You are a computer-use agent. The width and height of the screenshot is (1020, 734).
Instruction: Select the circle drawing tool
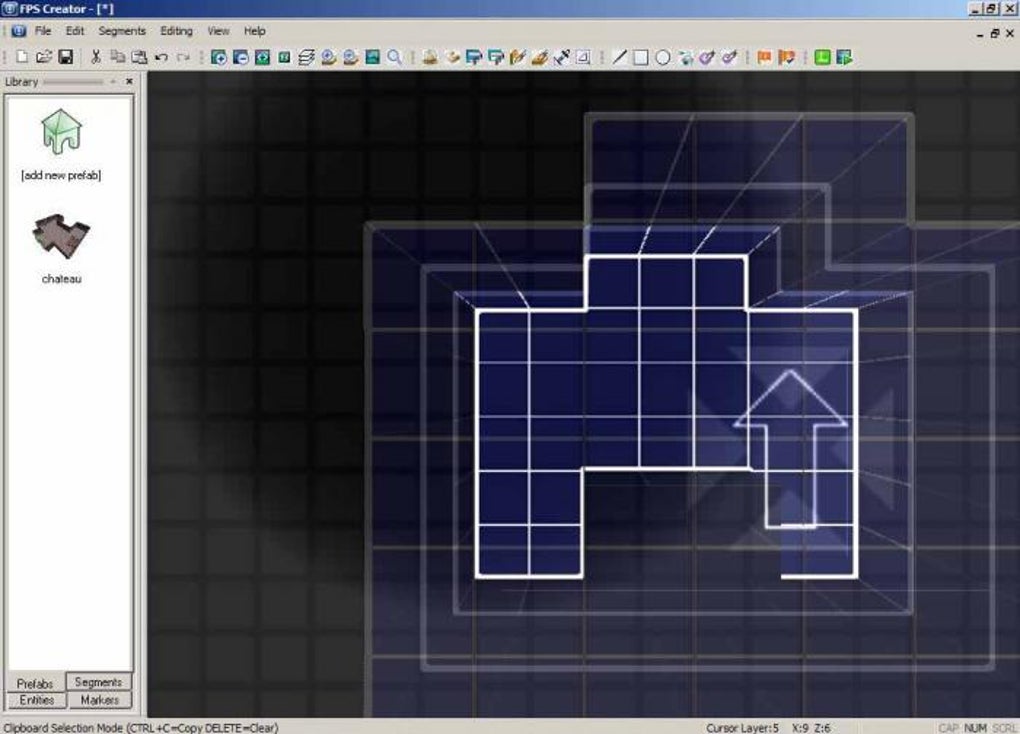[663, 57]
